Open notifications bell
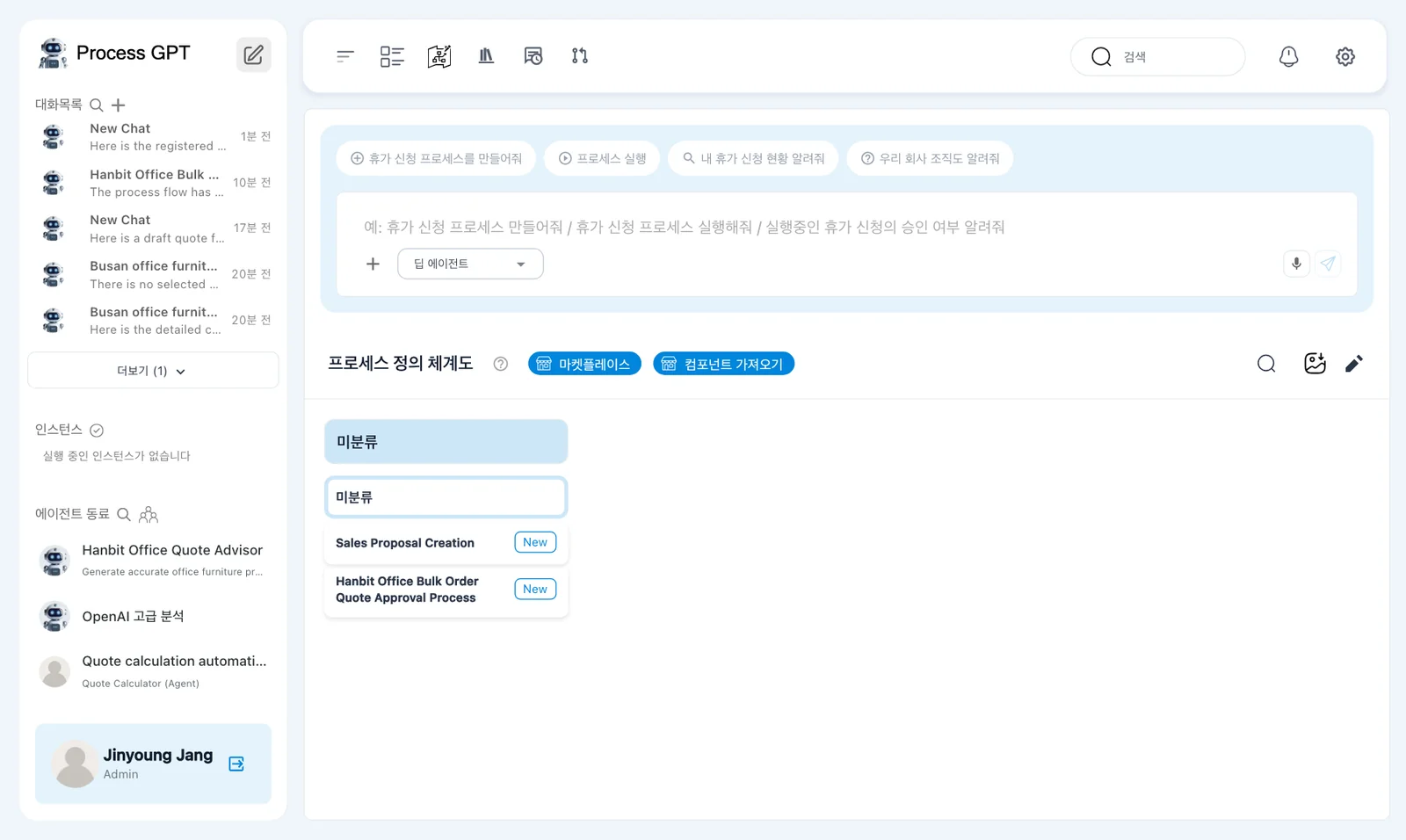The width and height of the screenshot is (1406, 840). [x=1288, y=56]
